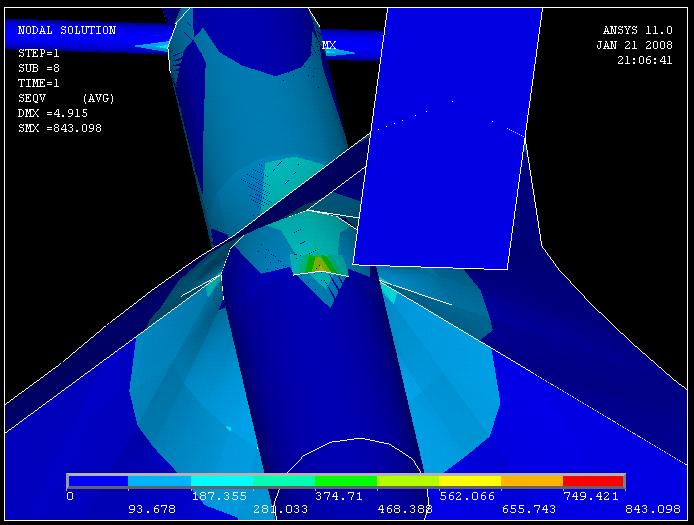Screen dimensions: 694x525
Task: Click the SMX =843.098 value
Action: click(x=60, y=128)
